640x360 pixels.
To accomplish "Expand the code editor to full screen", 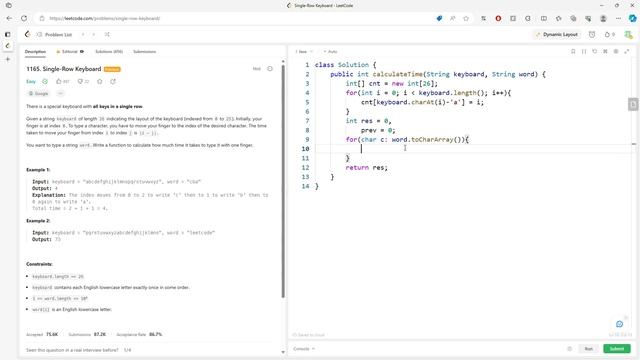I will click(x=627, y=51).
